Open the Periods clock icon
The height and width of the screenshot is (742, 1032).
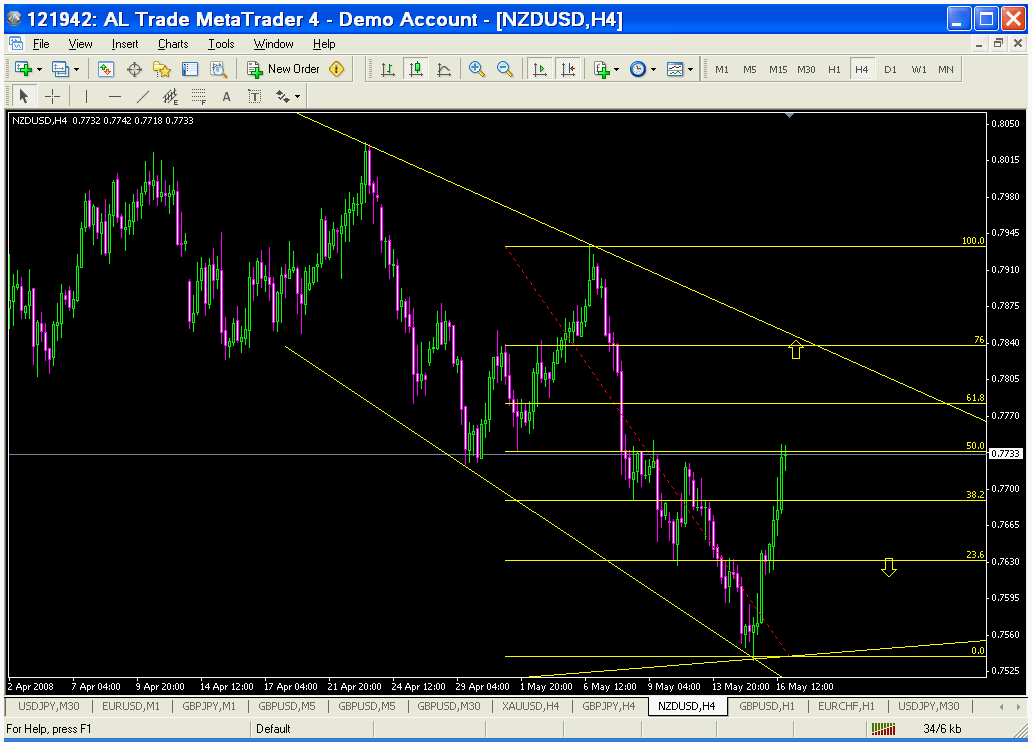(638, 69)
